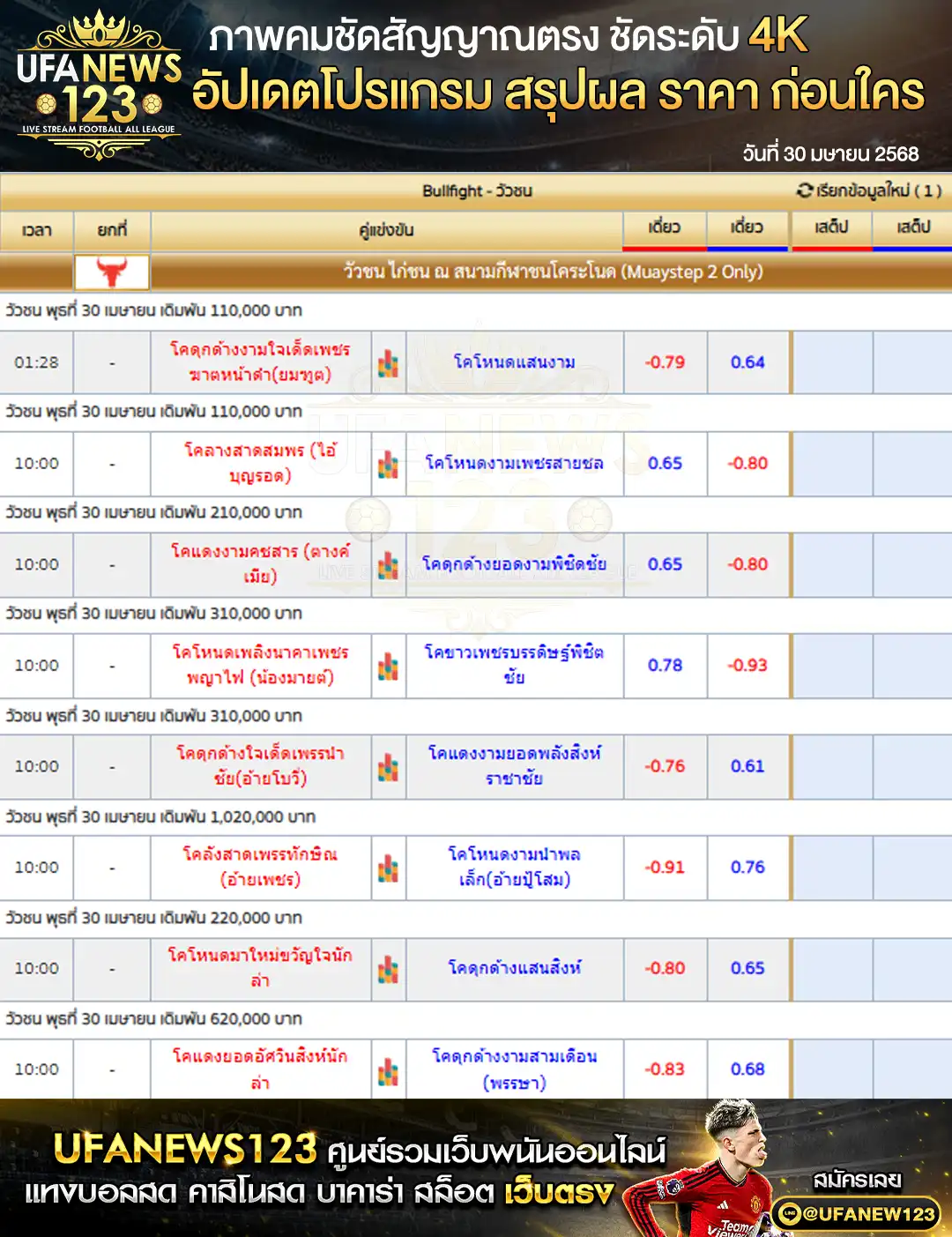Click the red team name โคโหนดมาใหม่ขวัญใจนักล่า
Image resolution: width=952 pixels, height=1237 pixels.
260,968
